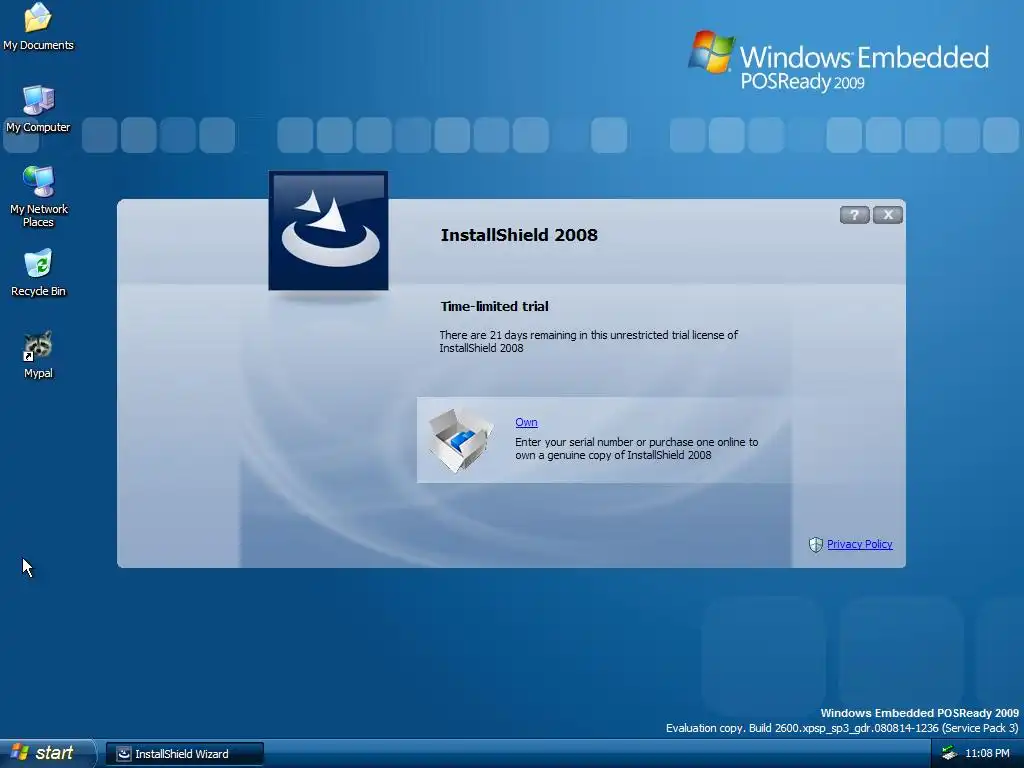Close the InstallShield 2008 trial dialog
The image size is (1024, 768).
click(x=888, y=215)
